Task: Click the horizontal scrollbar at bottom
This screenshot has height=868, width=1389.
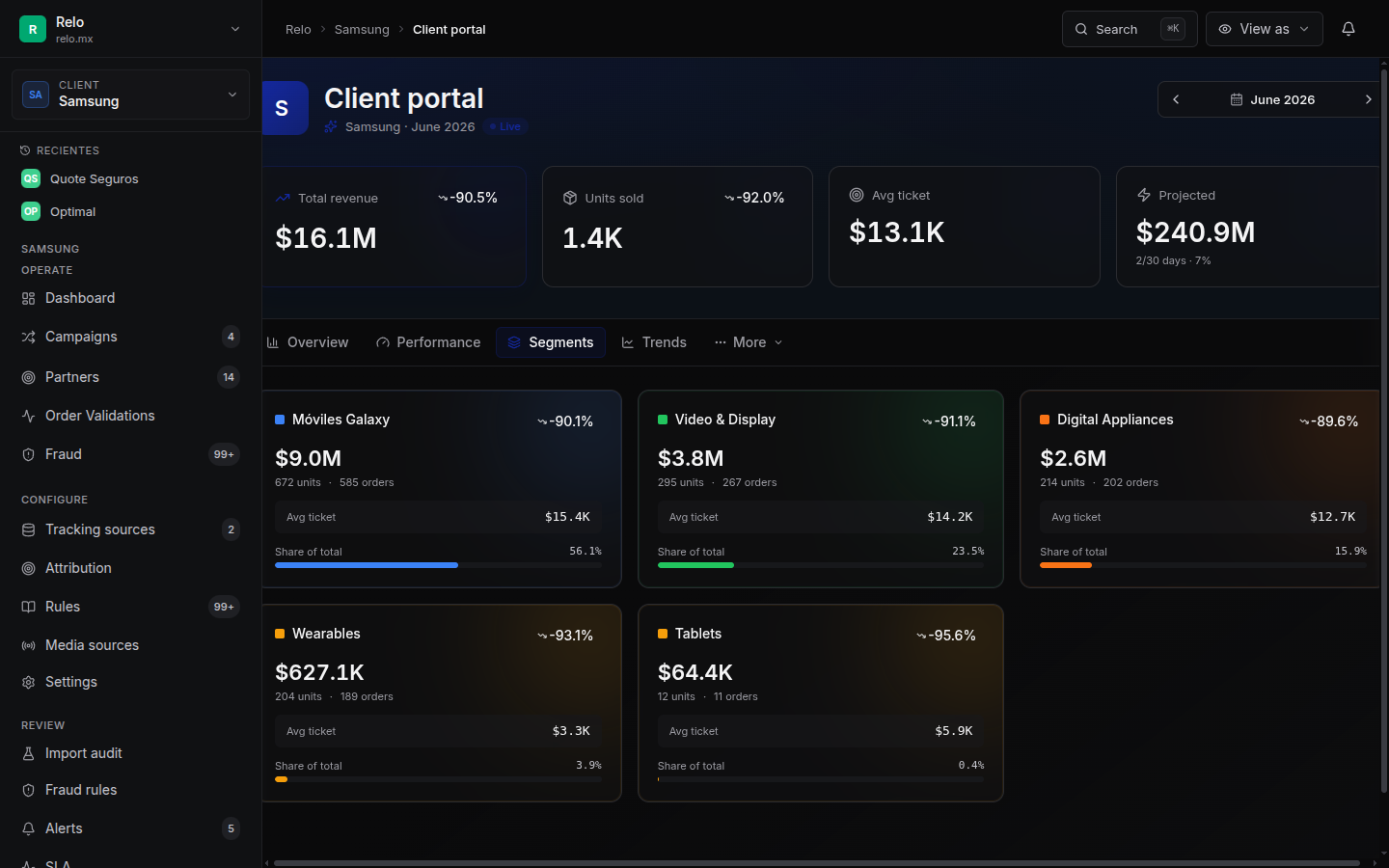Action: point(816,863)
